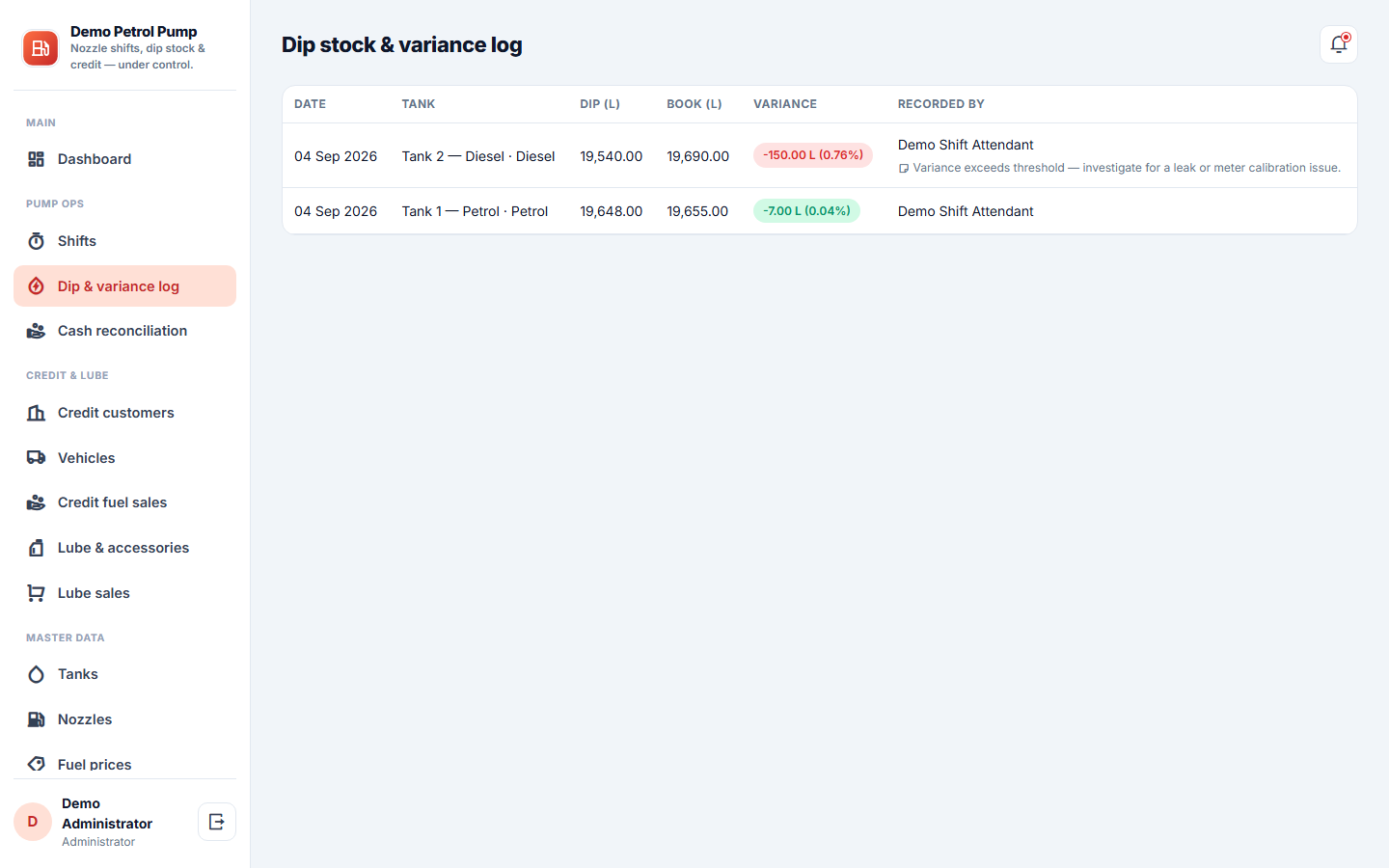Click the Demo Petrol Pump logo icon
The height and width of the screenshot is (868, 1389).
click(x=41, y=48)
